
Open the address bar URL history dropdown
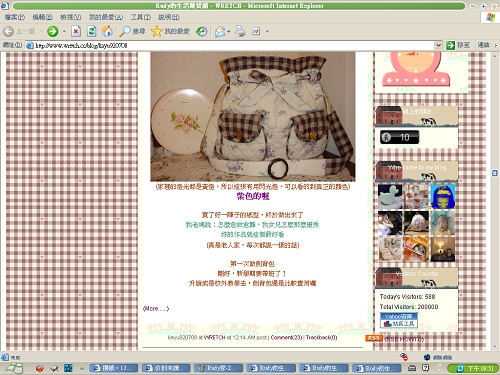tap(438, 45)
